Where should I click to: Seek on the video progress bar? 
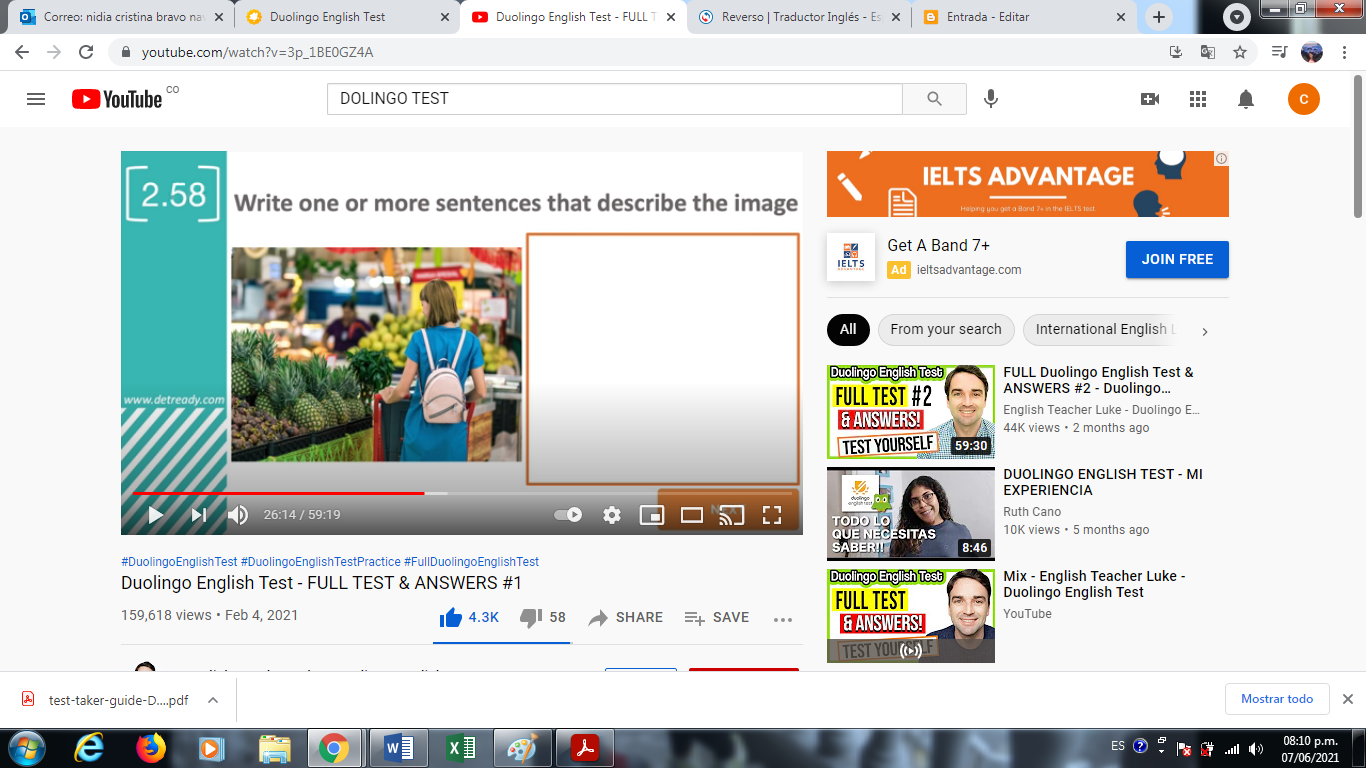(462, 493)
